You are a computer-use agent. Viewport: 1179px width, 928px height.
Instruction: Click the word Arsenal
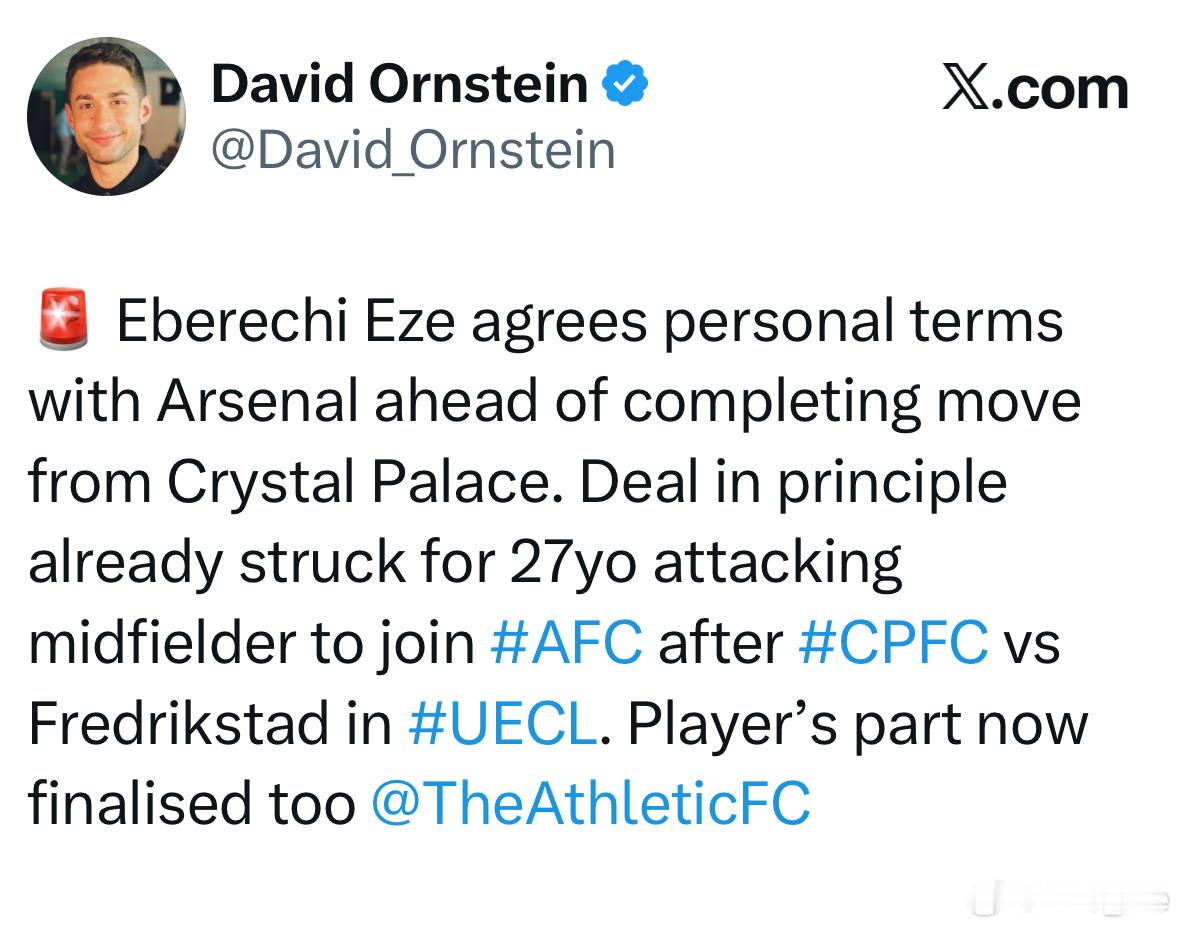click(258, 401)
